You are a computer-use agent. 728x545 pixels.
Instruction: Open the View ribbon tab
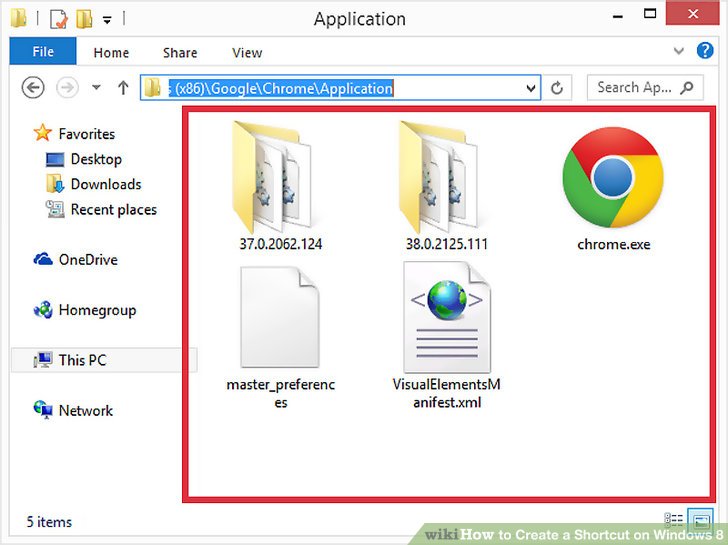tap(247, 52)
